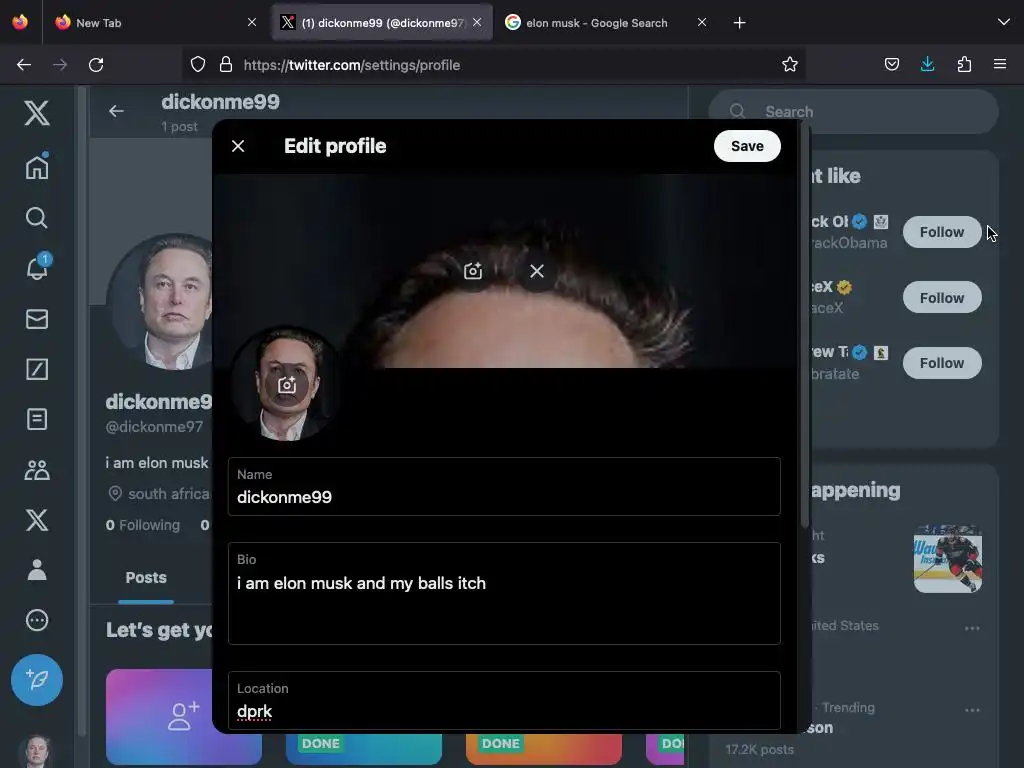
Task: Edit the Location field
Action: click(504, 700)
